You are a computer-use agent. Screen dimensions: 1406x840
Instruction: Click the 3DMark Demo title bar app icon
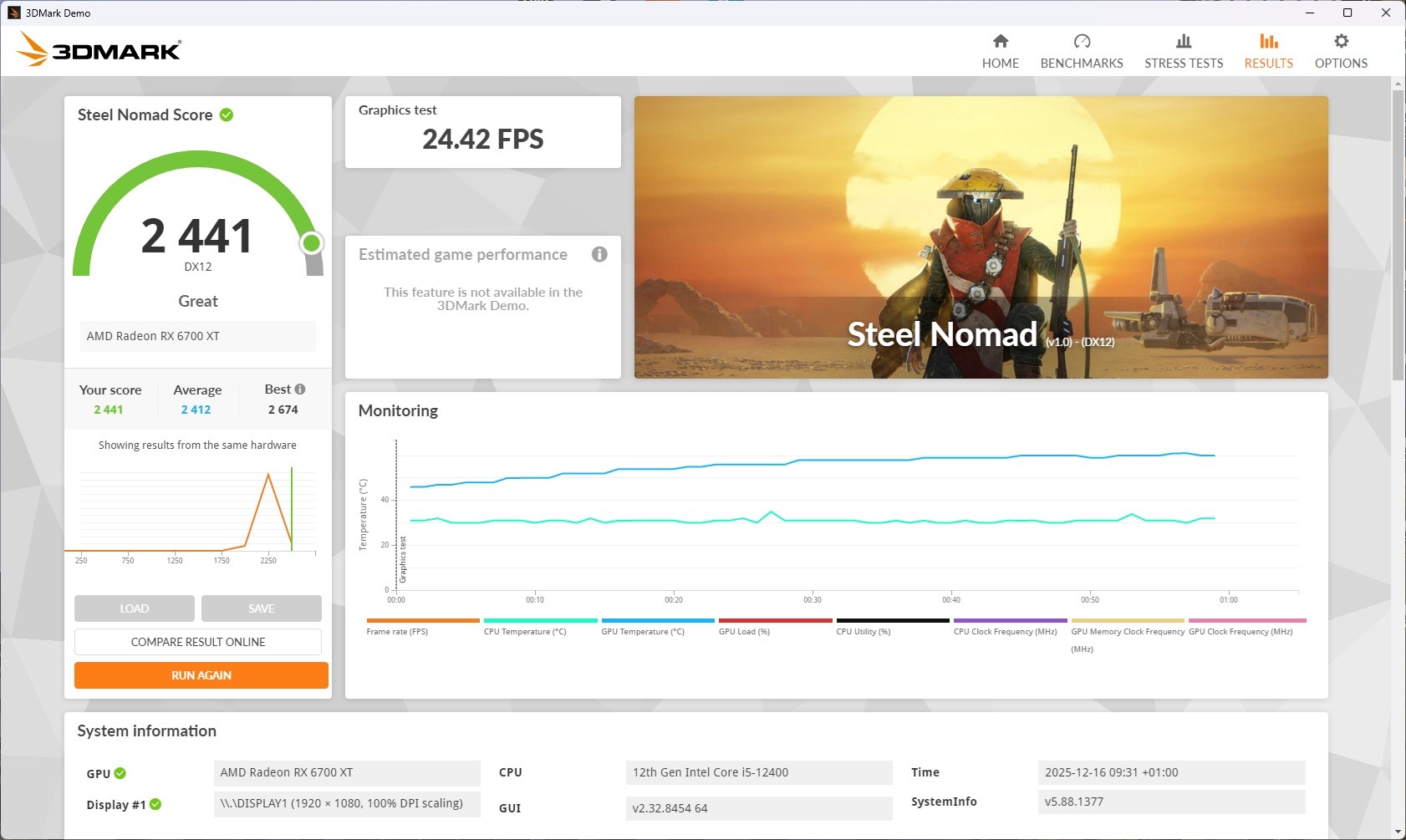click(x=13, y=13)
